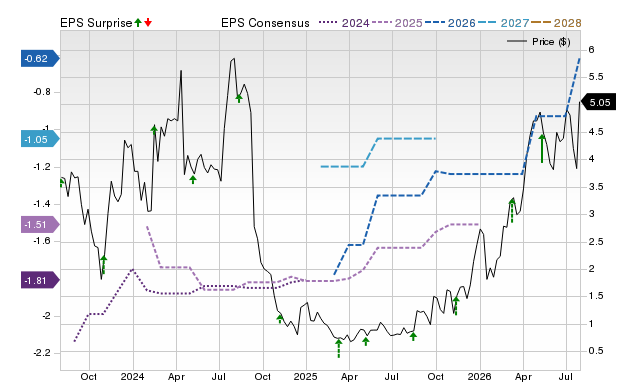Select the dashed surprise arrow near November 2023
The image size is (640, 382).
(x=104, y=264)
